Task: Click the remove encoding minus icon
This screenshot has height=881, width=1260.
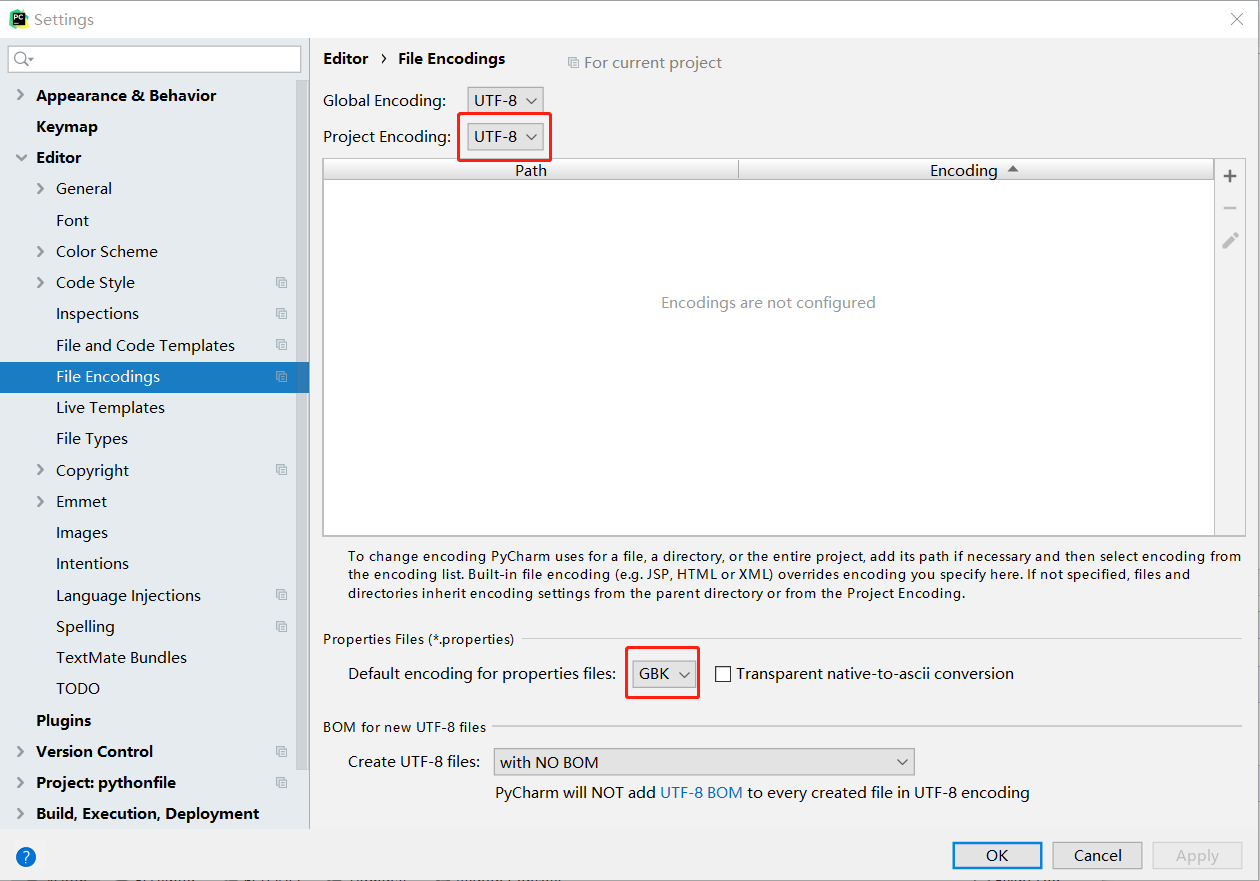Action: (1230, 208)
